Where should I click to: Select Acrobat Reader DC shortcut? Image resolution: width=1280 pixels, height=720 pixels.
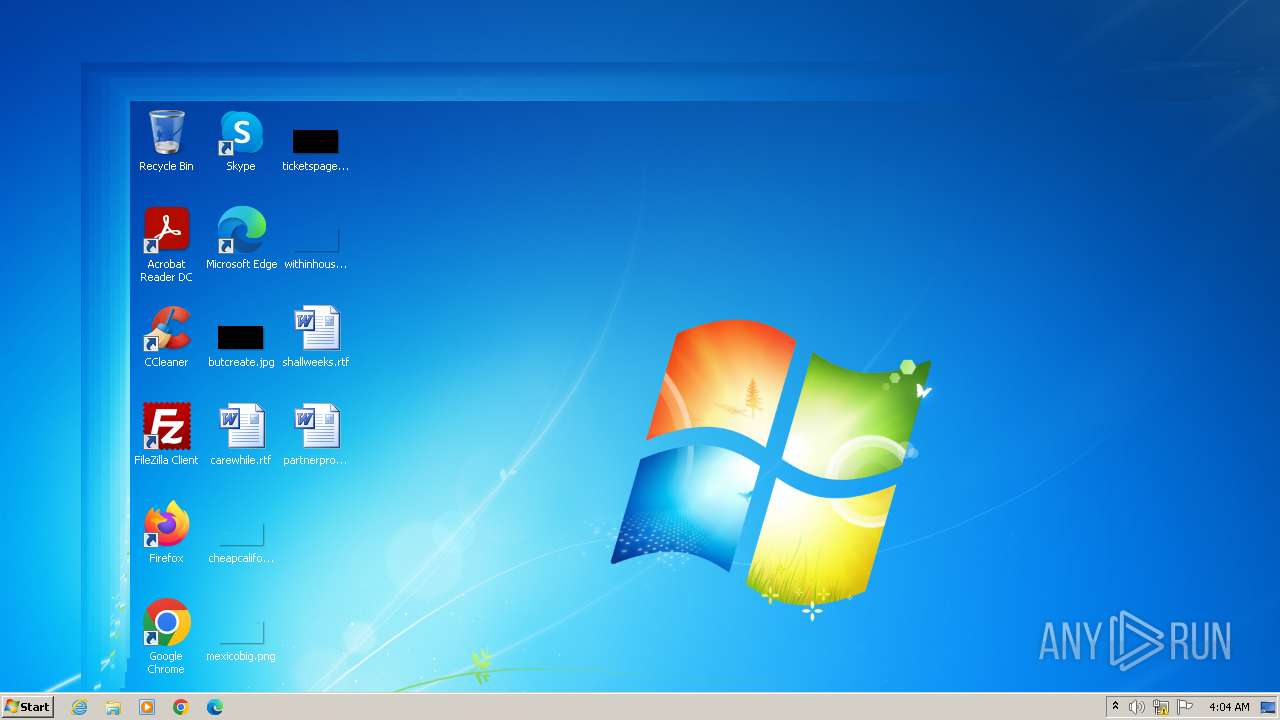(166, 245)
